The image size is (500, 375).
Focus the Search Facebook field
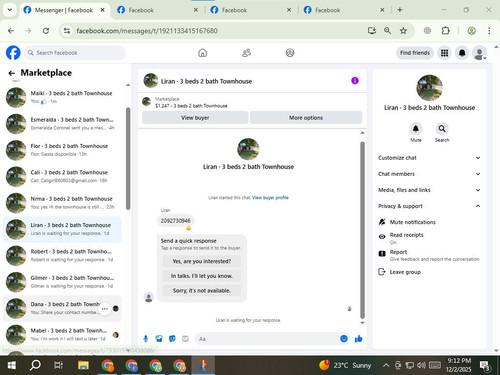coord(75,53)
